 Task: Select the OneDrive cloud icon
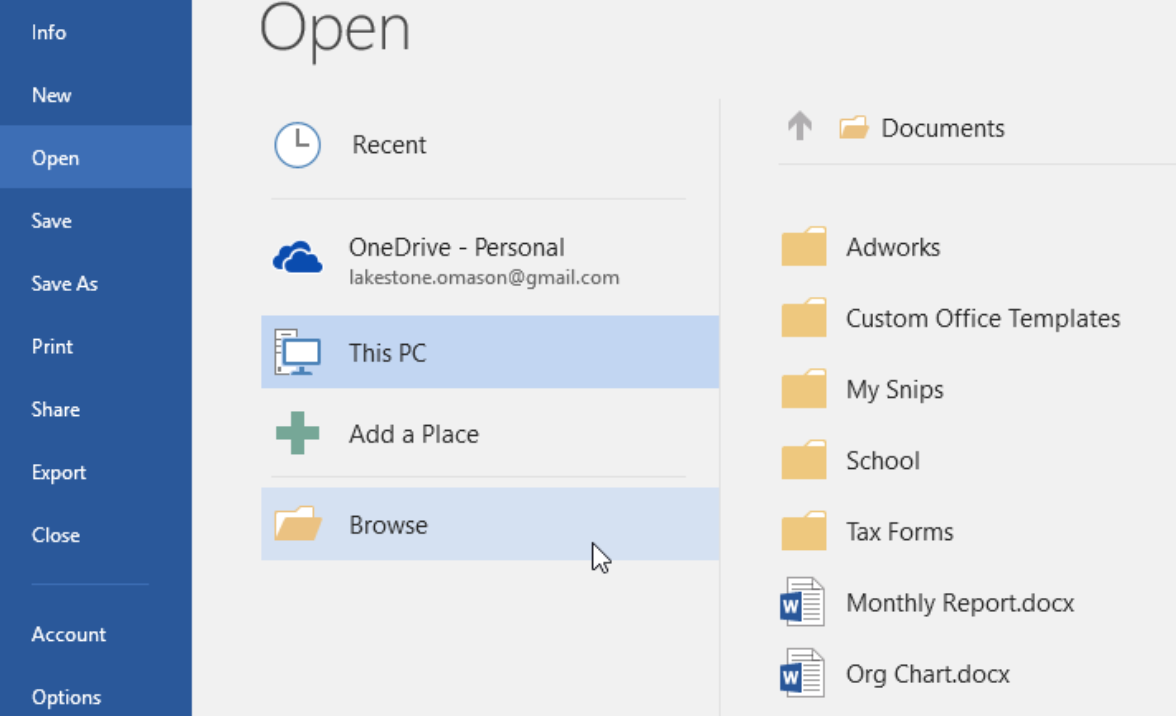[297, 259]
